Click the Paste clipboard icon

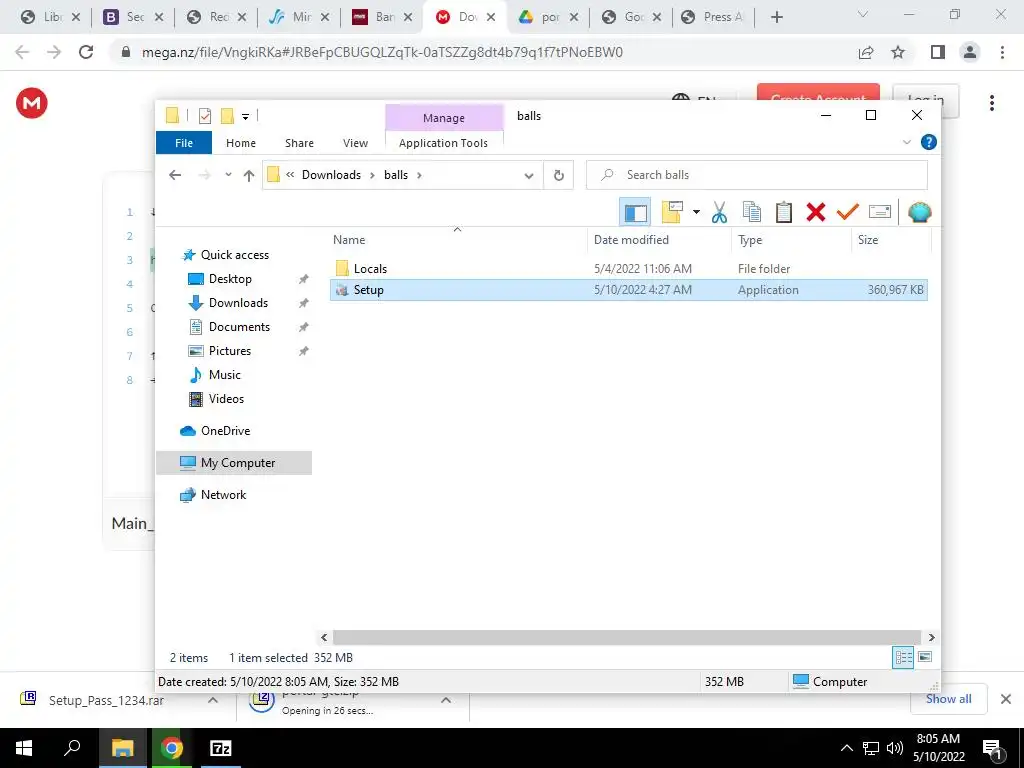tap(784, 212)
